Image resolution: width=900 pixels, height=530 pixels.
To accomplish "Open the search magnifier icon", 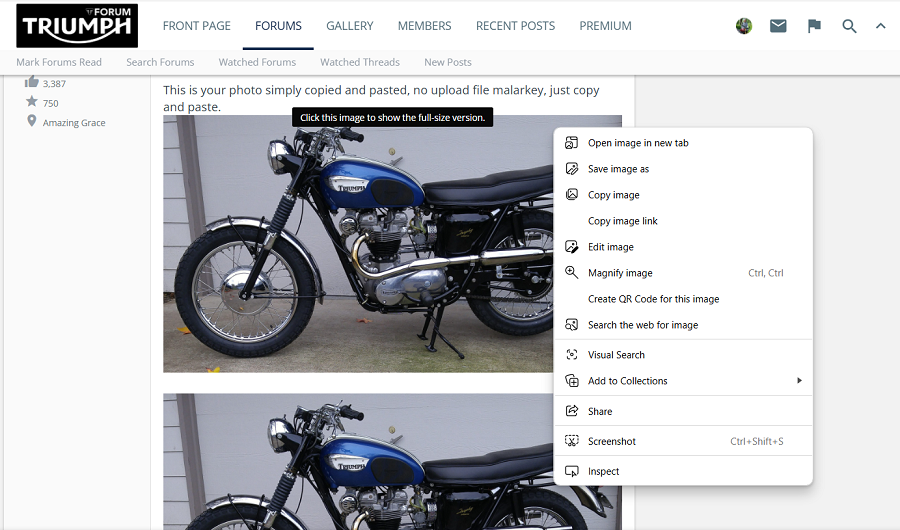I will pos(849,26).
